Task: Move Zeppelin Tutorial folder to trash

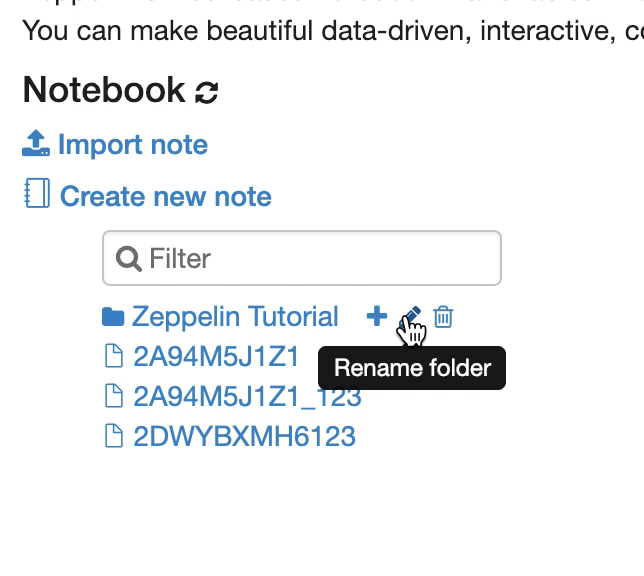Action: pos(443,317)
